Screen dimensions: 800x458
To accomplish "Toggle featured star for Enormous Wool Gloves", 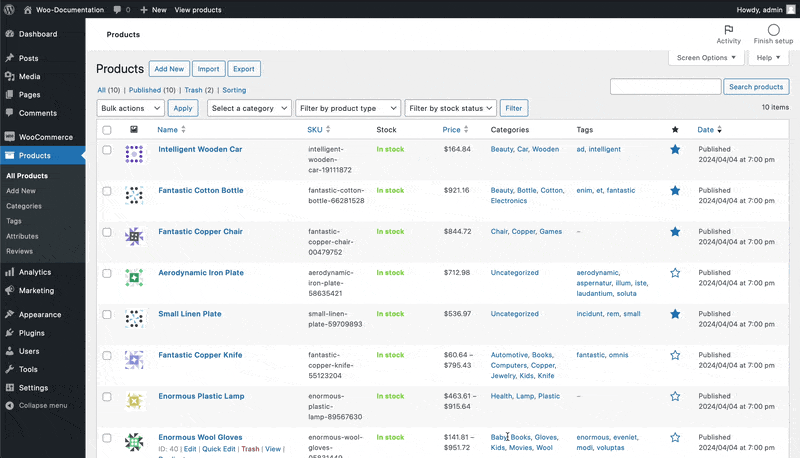I will 675,438.
